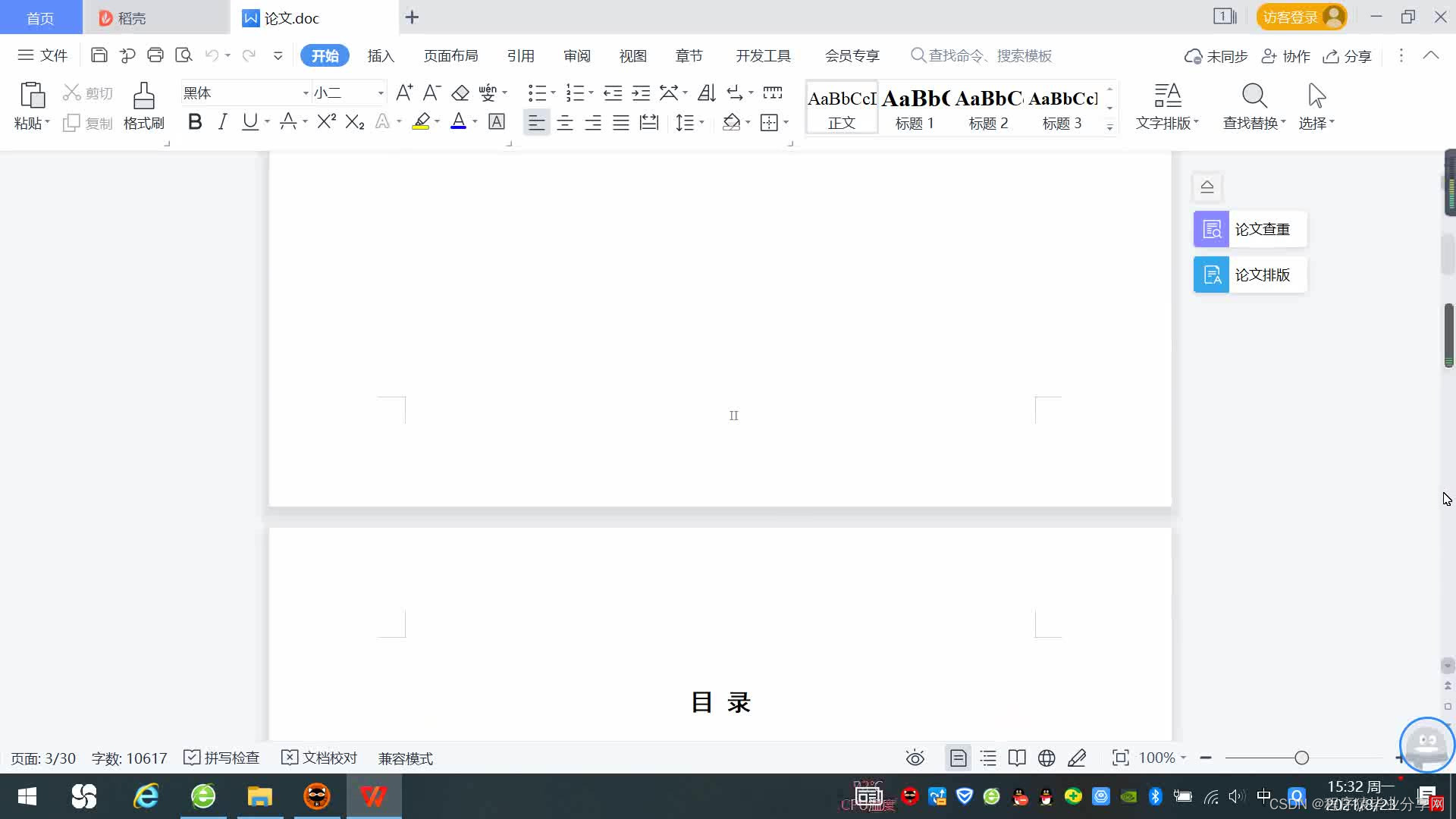The image size is (1456, 819).
Task: Expand the font name dropdown 黑体
Action: 306,93
